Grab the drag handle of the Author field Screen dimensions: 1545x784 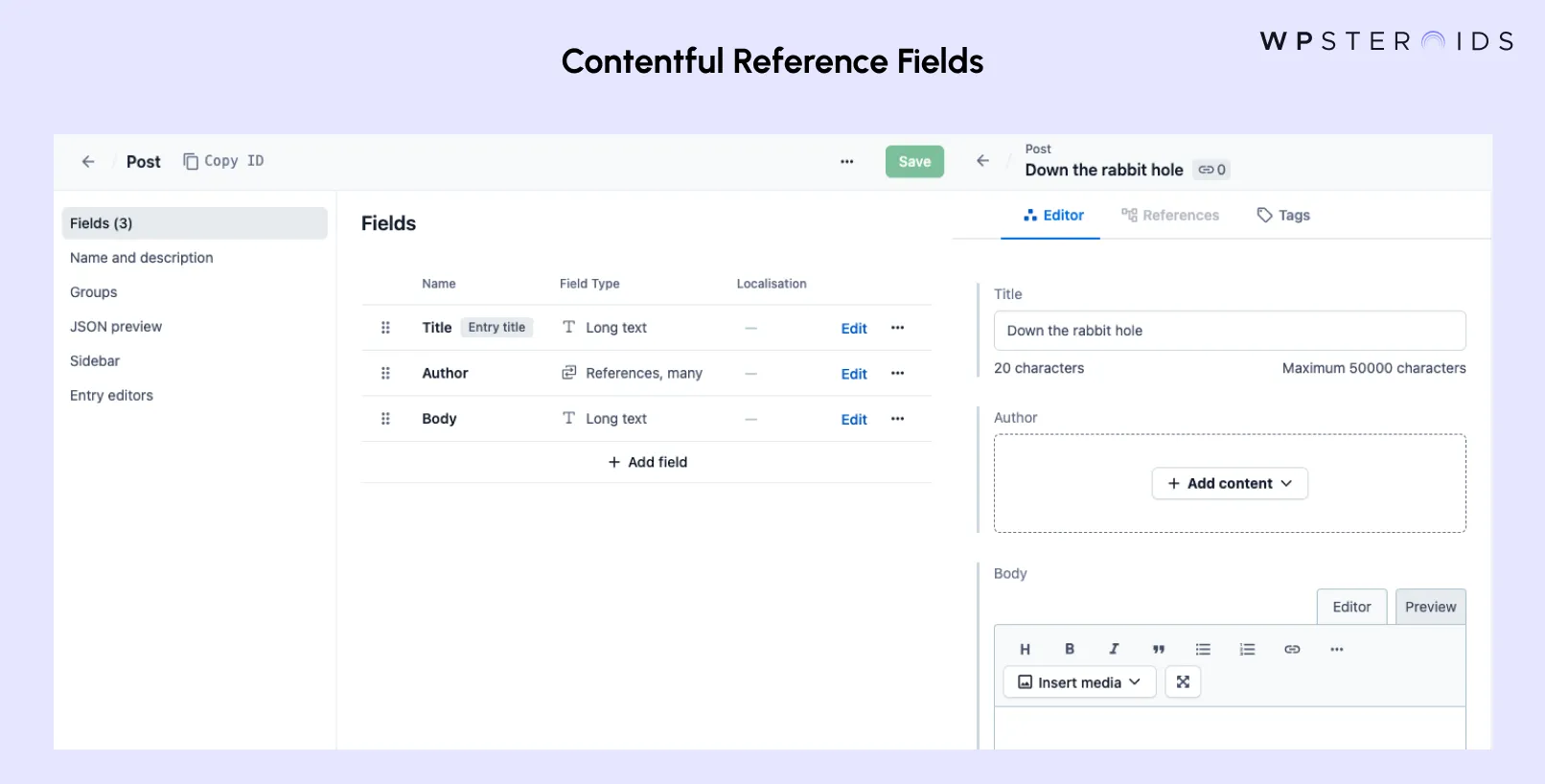pyautogui.click(x=385, y=374)
